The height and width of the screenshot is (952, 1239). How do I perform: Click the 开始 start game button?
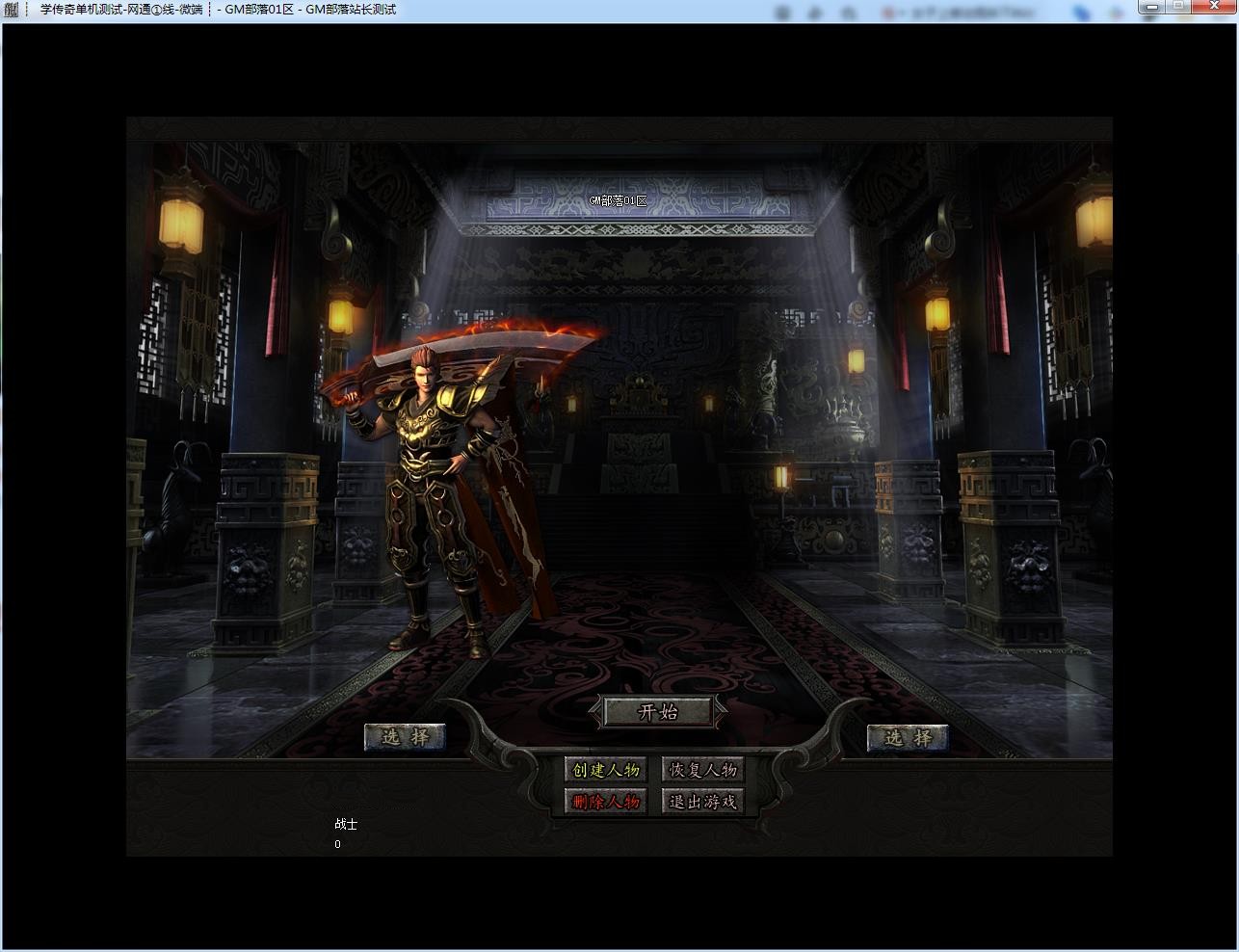coord(658,712)
